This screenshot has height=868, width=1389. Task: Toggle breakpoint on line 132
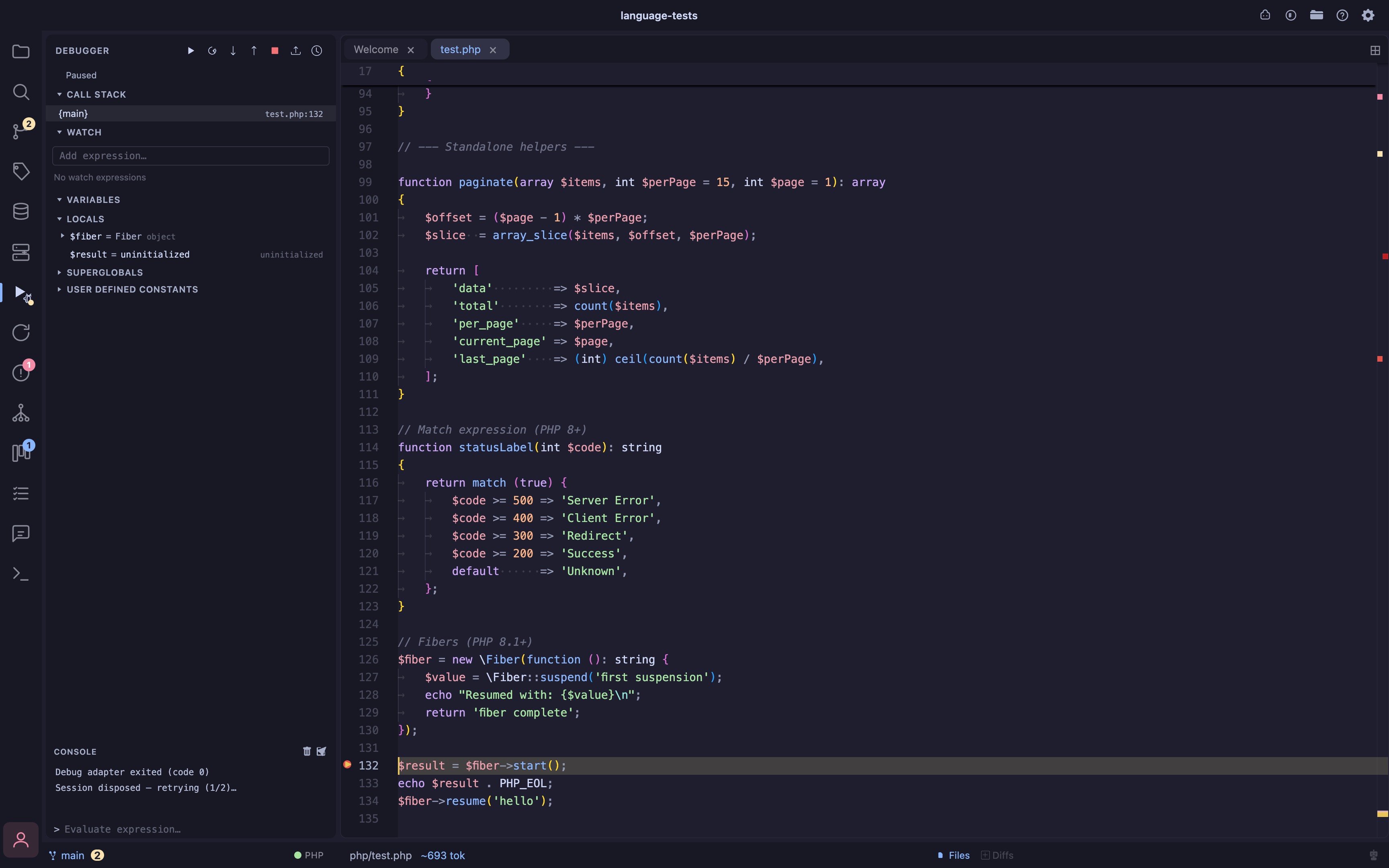[347, 765]
